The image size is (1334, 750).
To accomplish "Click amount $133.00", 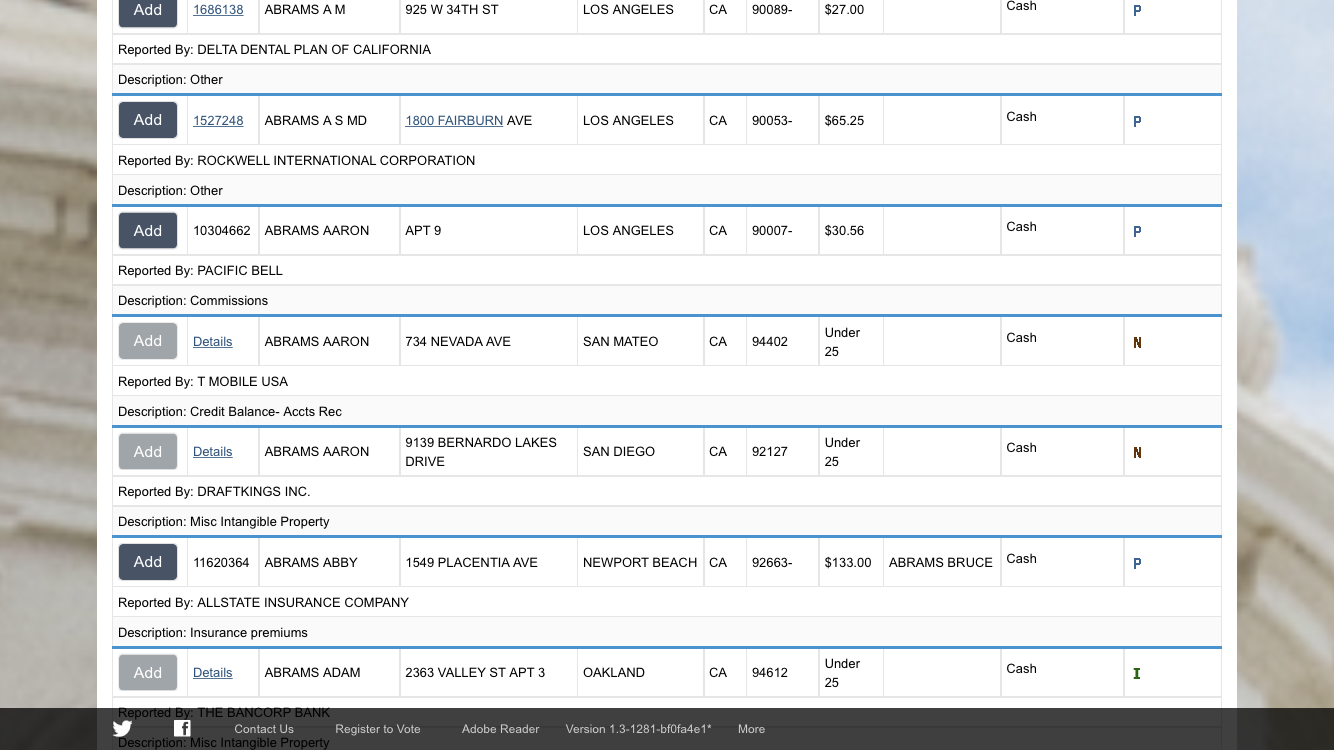I will [848, 562].
